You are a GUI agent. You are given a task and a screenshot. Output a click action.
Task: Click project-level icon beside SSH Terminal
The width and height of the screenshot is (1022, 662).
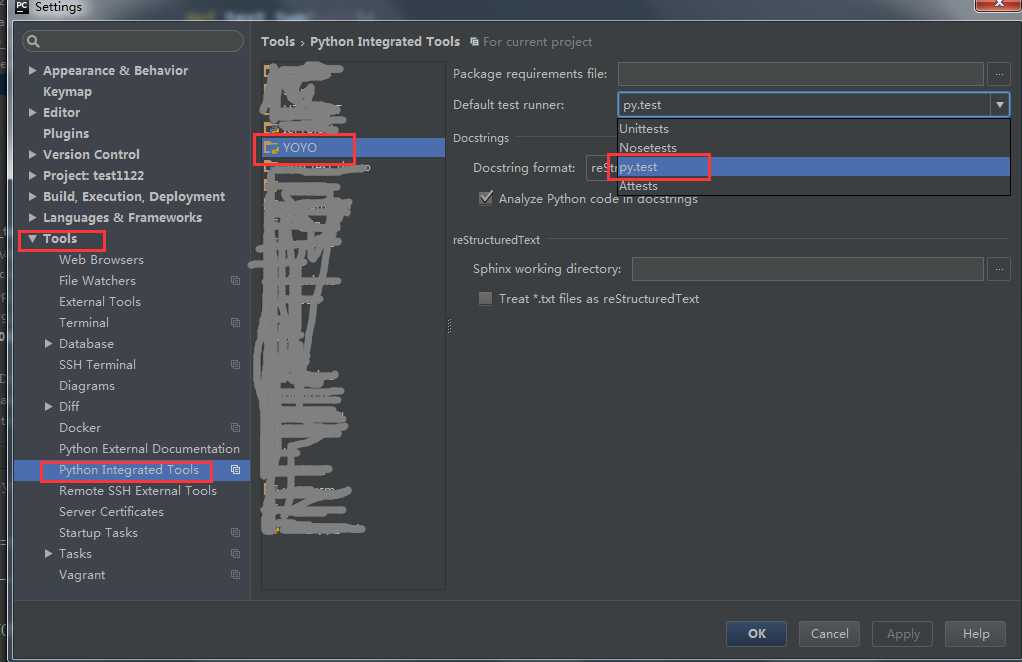(x=235, y=365)
